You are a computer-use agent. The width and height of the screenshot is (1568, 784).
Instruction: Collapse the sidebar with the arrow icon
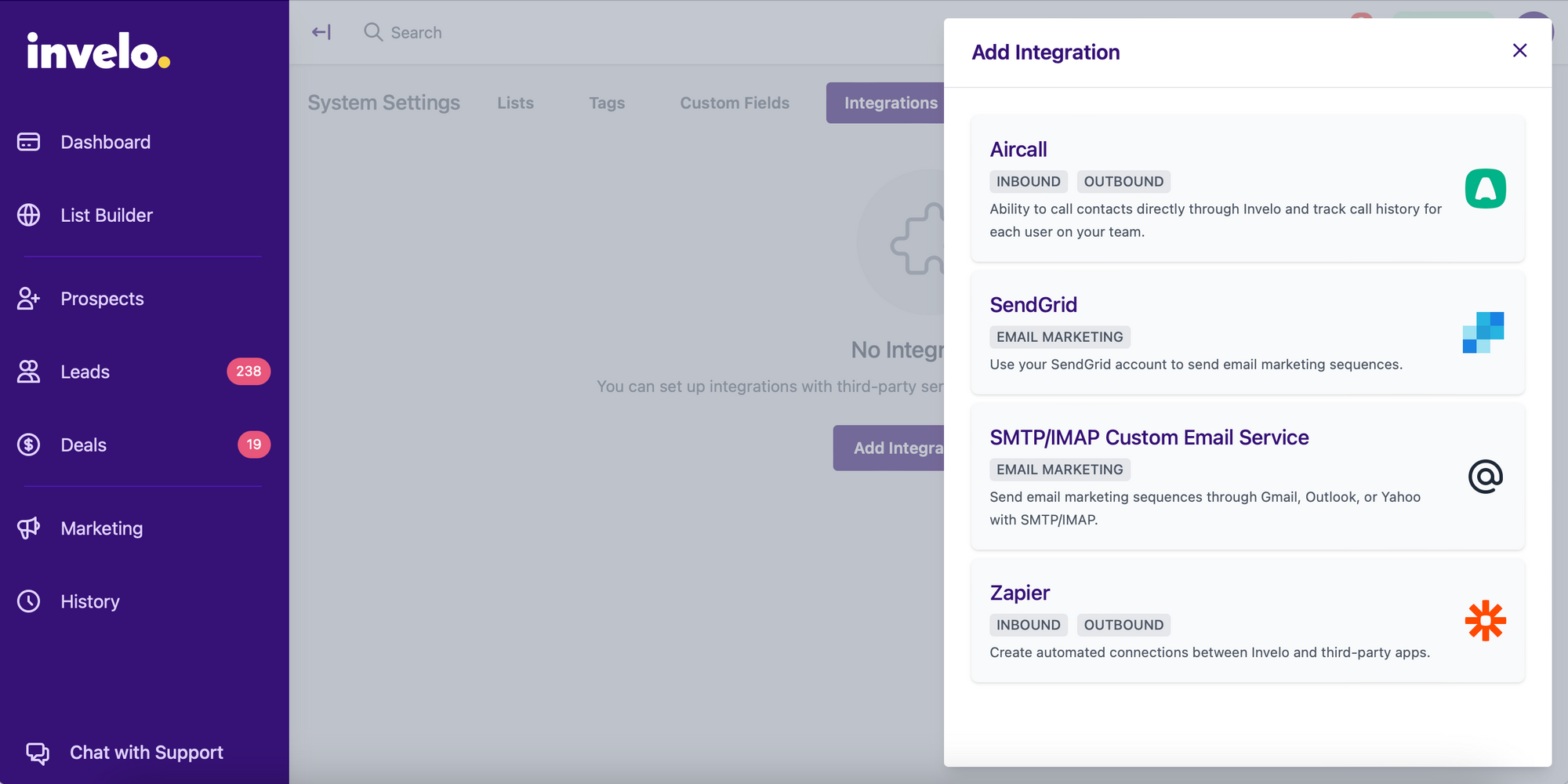(321, 32)
